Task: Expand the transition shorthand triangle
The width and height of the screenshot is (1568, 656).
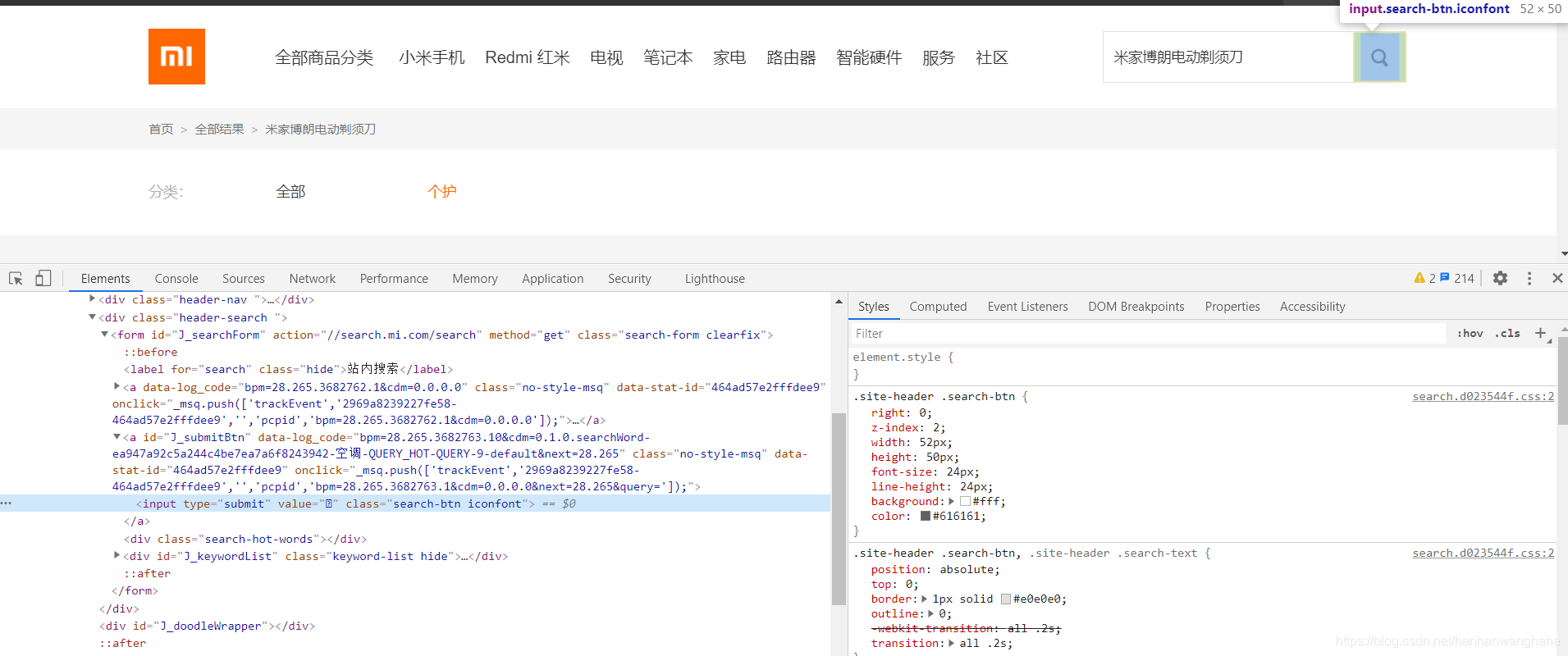Action: point(952,643)
